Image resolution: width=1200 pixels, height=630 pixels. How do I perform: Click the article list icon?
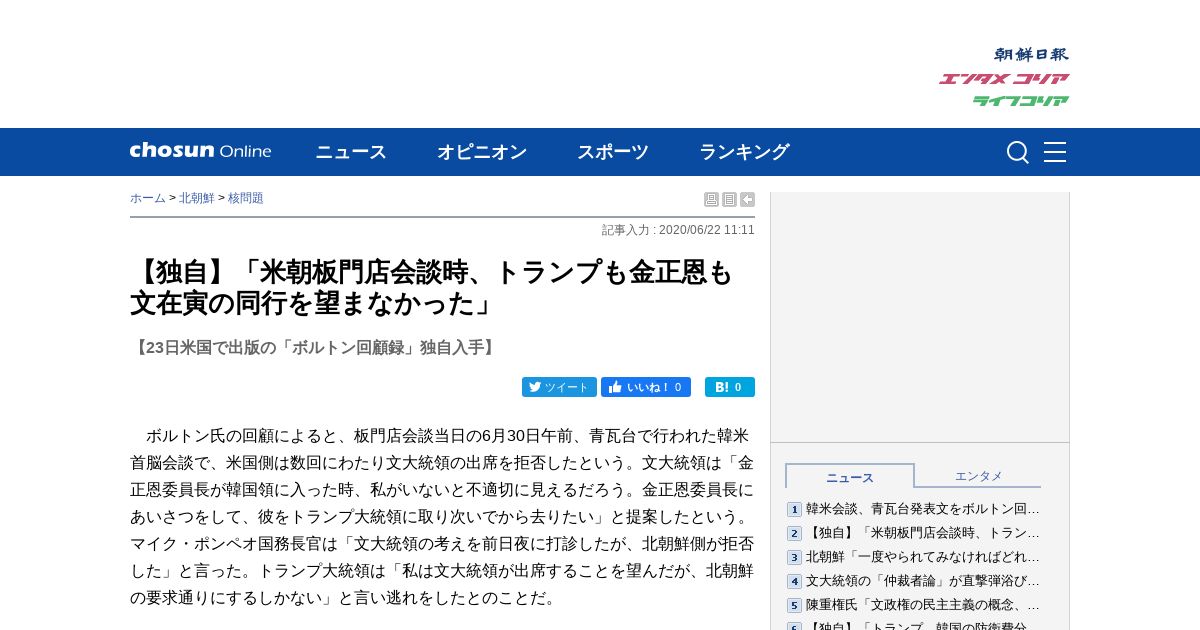pos(729,199)
